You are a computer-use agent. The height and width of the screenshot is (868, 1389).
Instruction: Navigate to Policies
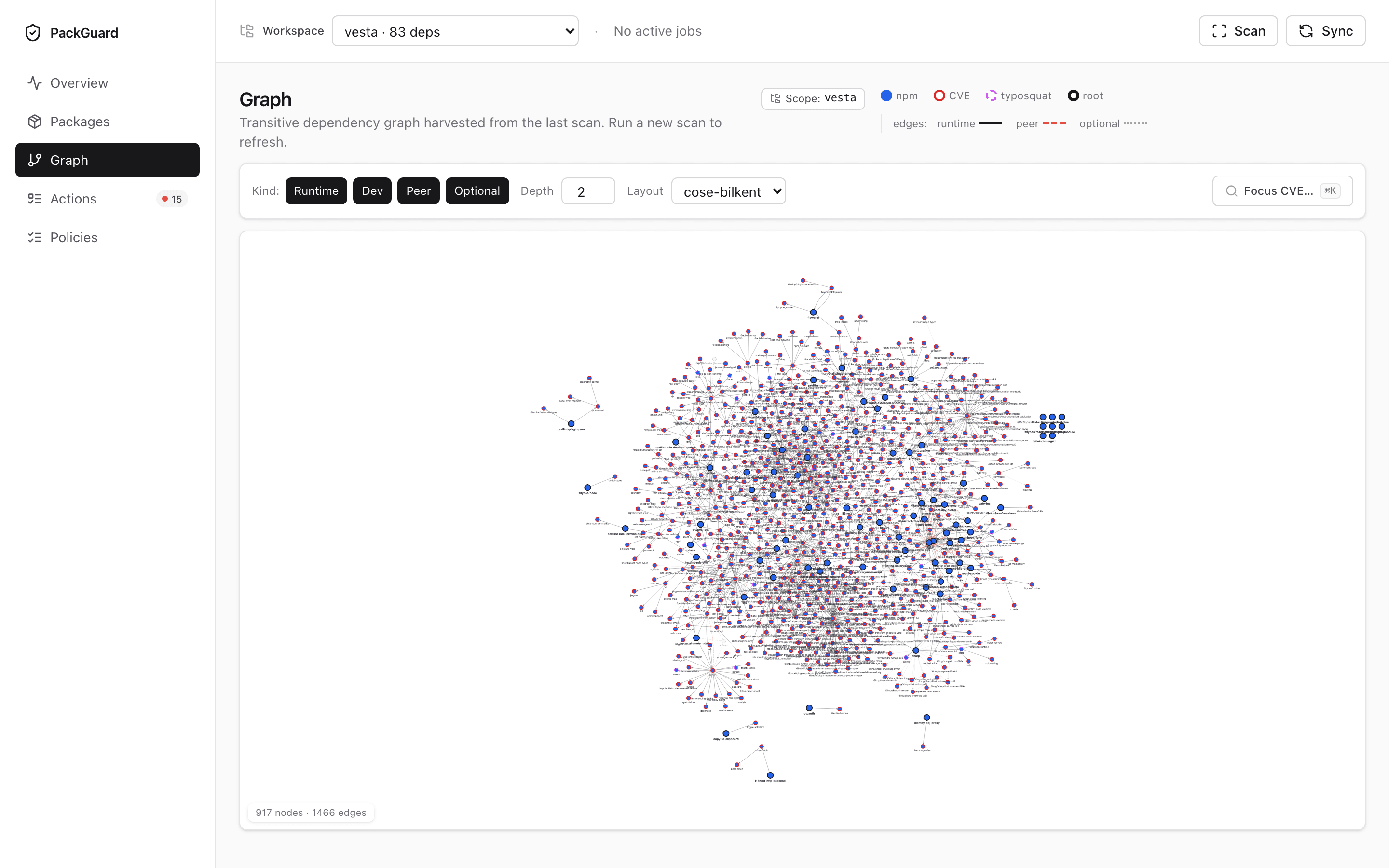108,237
